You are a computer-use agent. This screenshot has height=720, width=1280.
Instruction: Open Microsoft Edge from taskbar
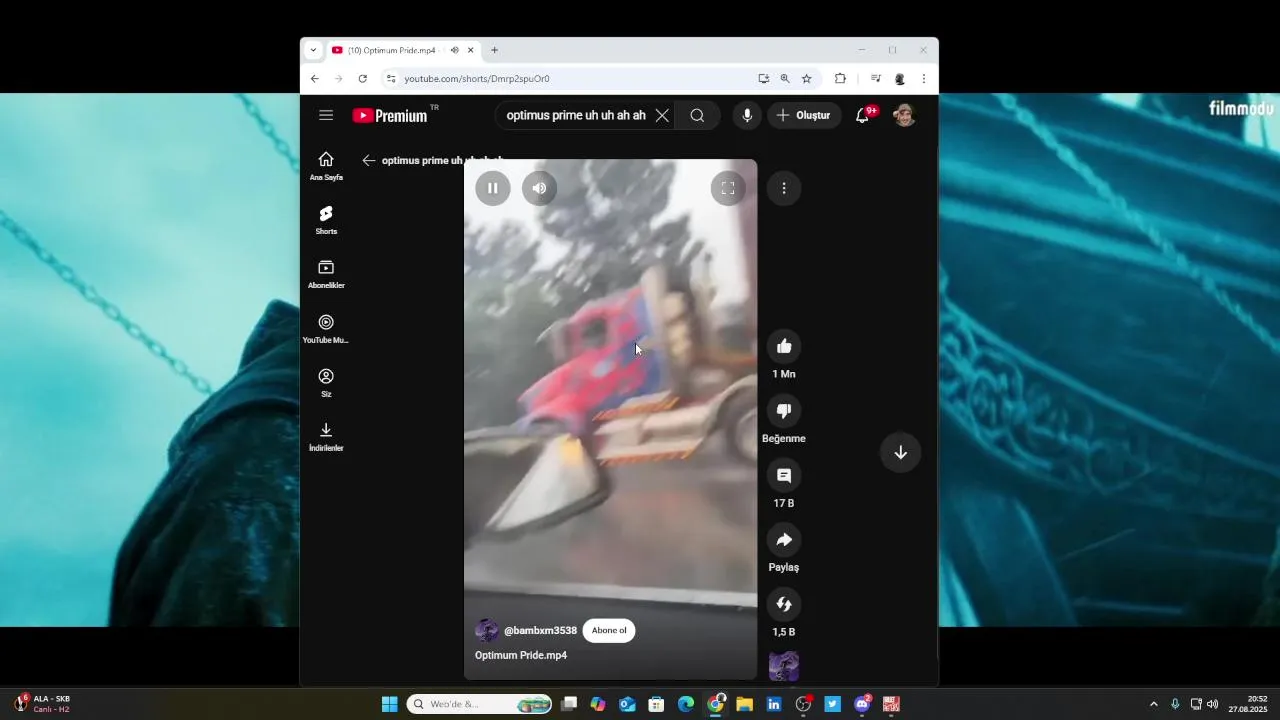coord(686,704)
